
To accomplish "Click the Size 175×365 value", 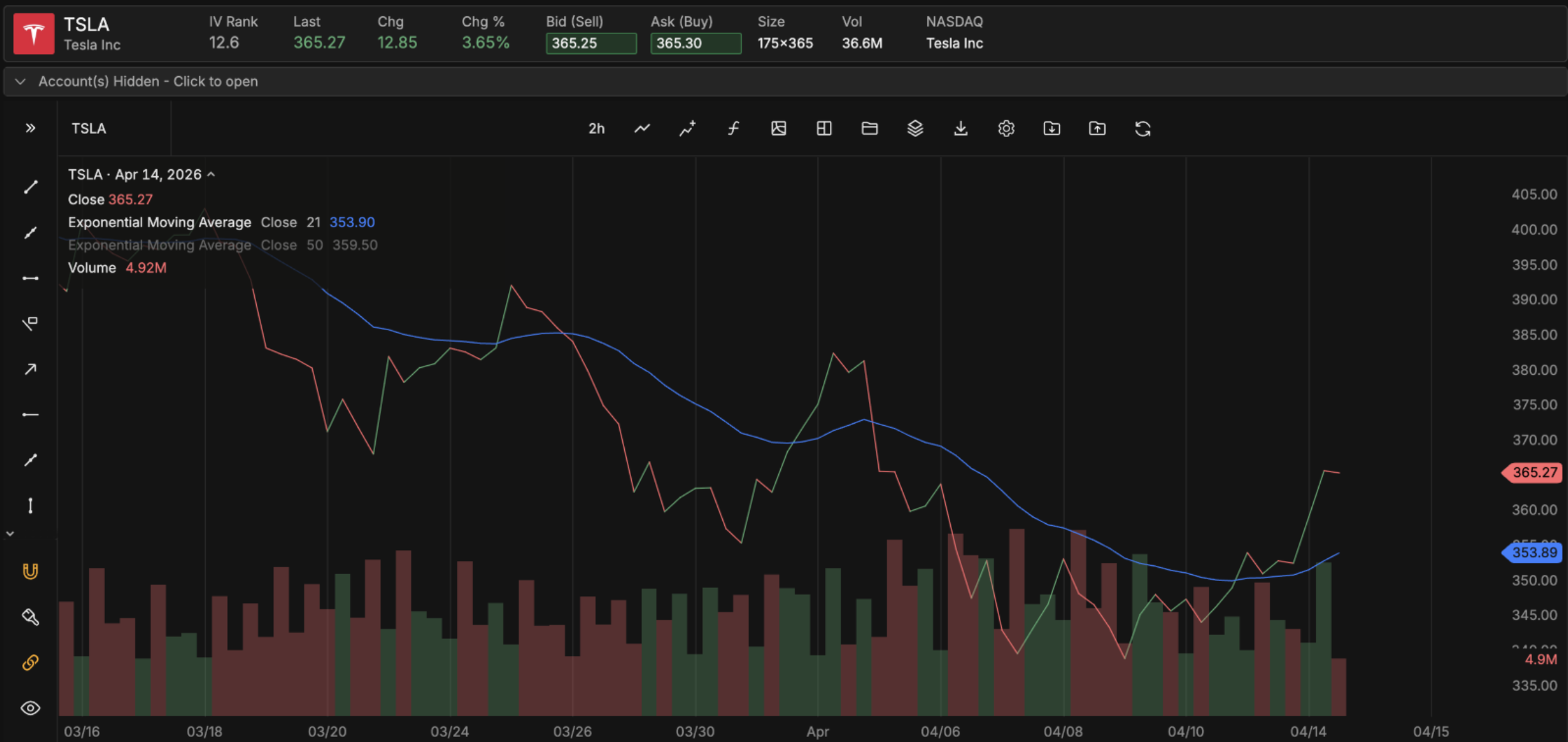I will point(785,43).
